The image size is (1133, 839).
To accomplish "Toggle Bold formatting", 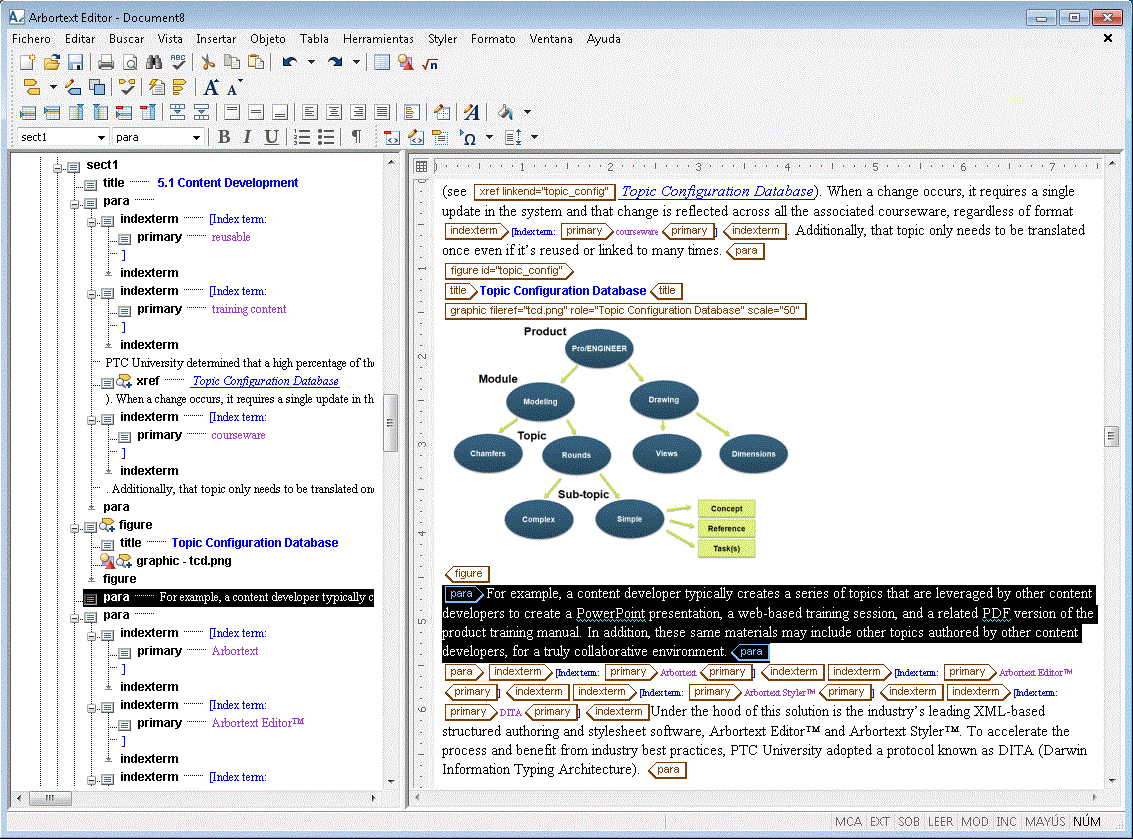I will pyautogui.click(x=224, y=137).
